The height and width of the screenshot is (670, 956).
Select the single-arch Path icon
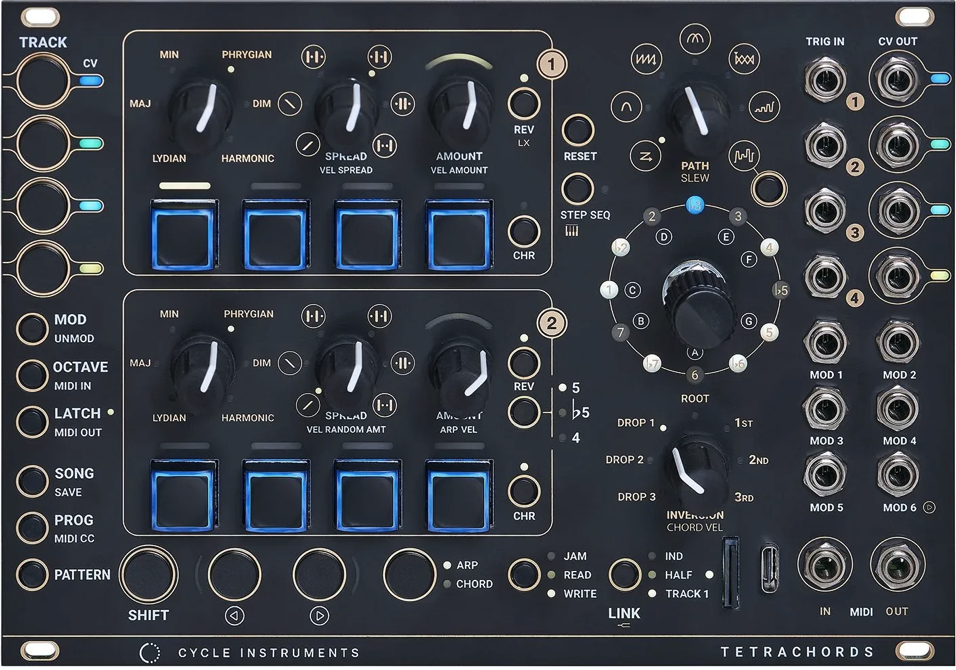(626, 106)
